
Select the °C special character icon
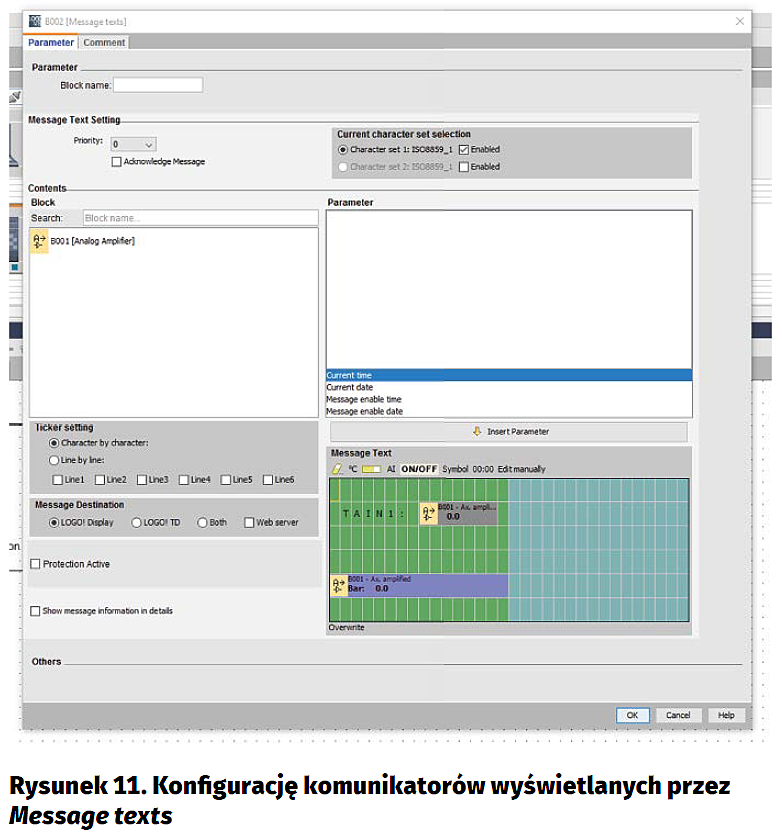(352, 469)
